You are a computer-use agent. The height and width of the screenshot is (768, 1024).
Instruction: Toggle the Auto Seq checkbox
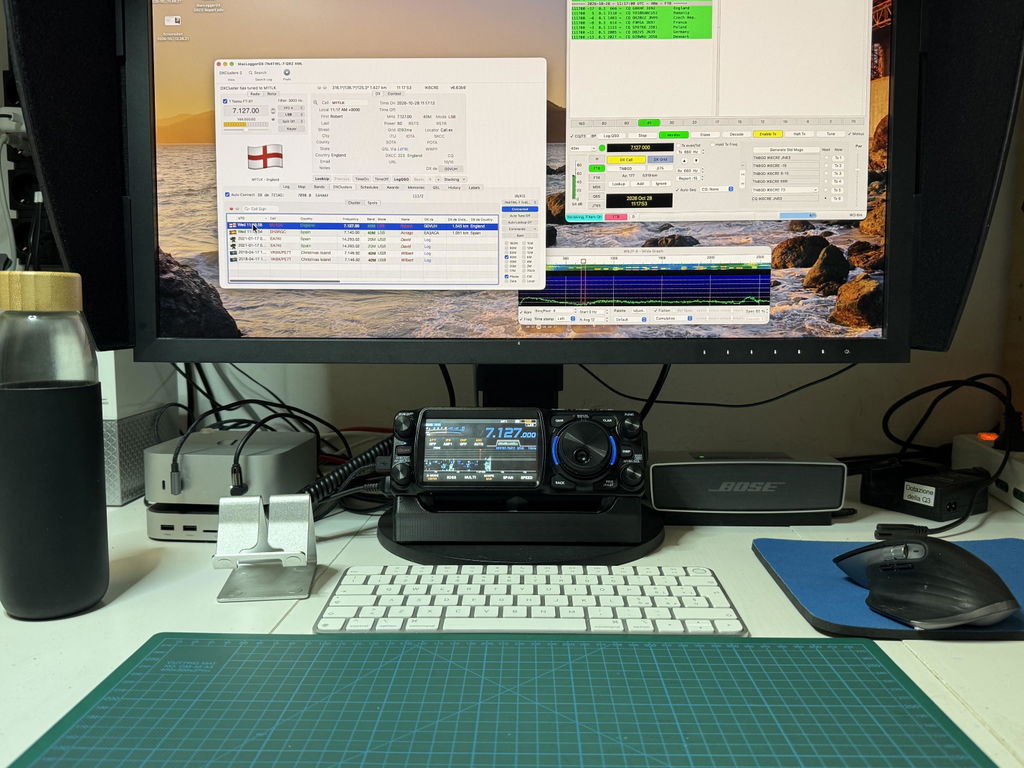click(x=677, y=189)
